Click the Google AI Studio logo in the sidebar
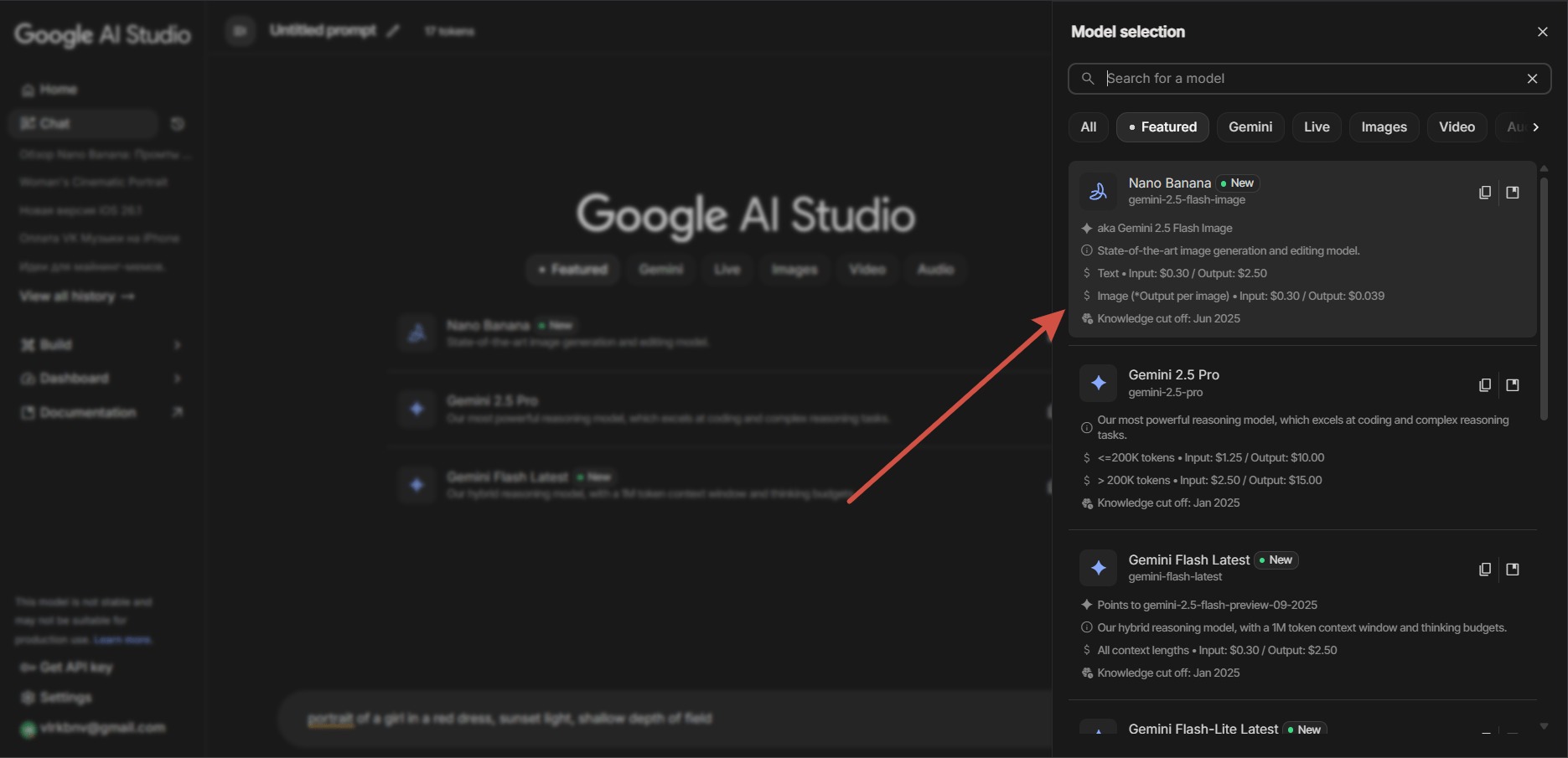This screenshot has width=1568, height=758. coord(103,34)
